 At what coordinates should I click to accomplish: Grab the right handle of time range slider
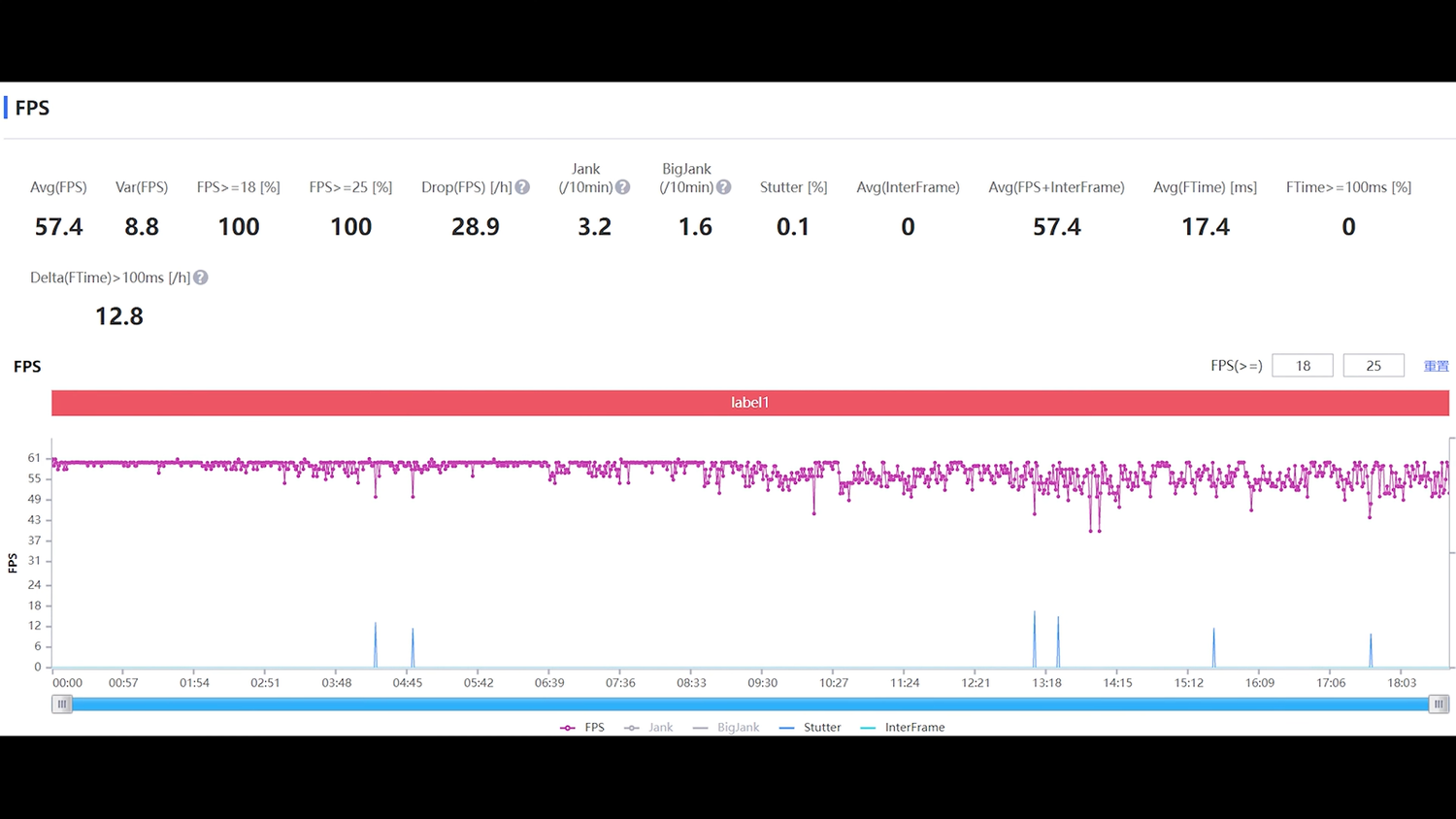(x=1439, y=704)
